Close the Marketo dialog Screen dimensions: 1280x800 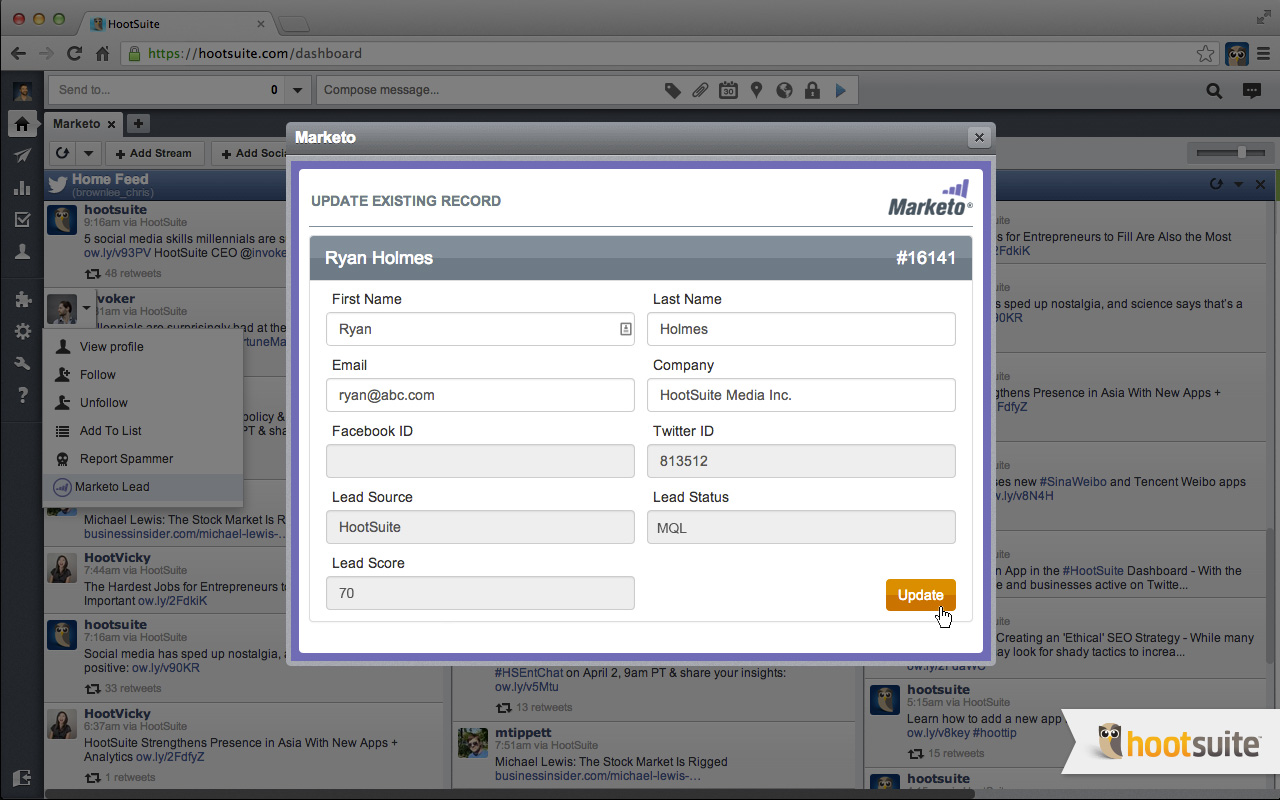(979, 137)
